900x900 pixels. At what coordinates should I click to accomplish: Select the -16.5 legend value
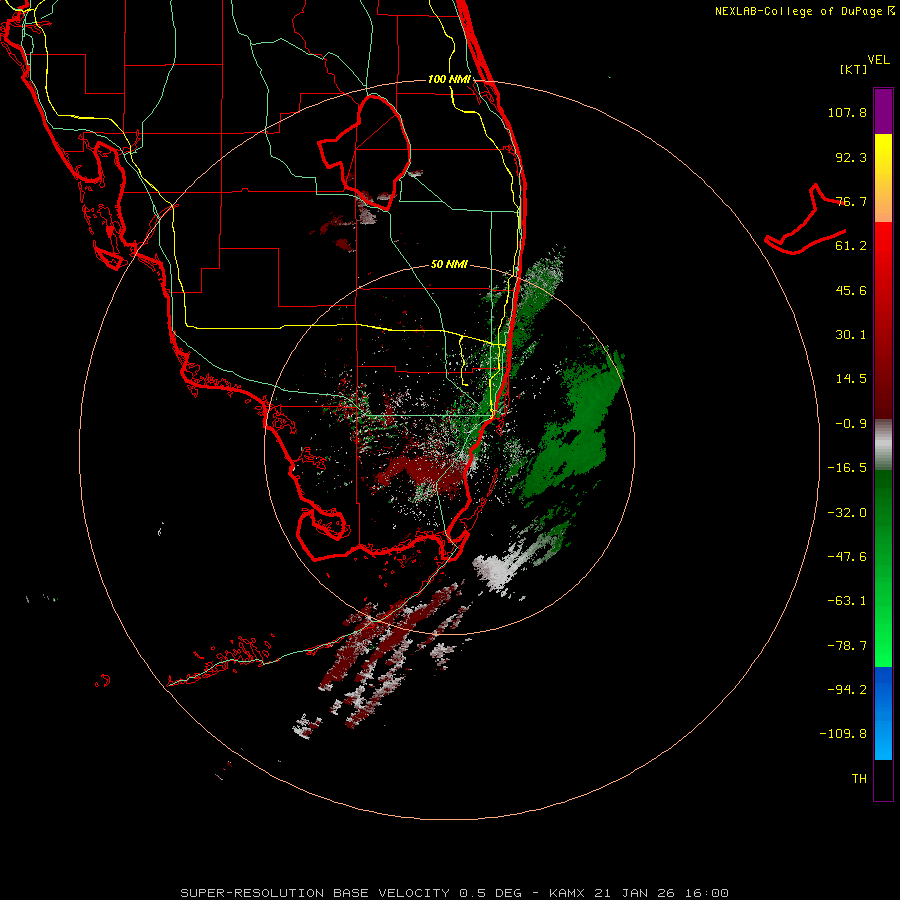(x=847, y=468)
